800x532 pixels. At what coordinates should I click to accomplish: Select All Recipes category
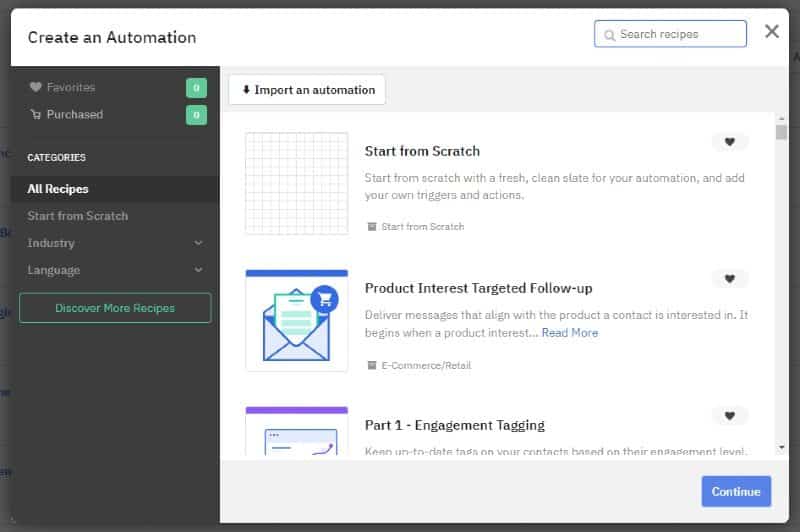pos(115,189)
